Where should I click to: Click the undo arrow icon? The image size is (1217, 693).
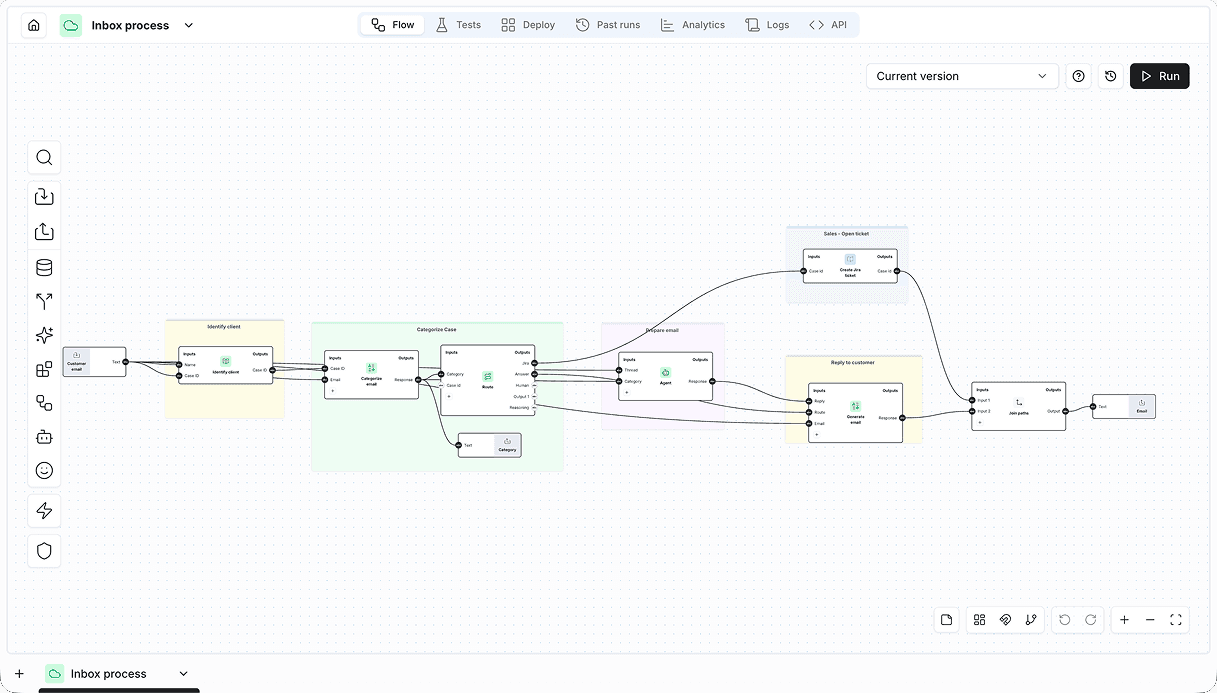click(x=1065, y=620)
